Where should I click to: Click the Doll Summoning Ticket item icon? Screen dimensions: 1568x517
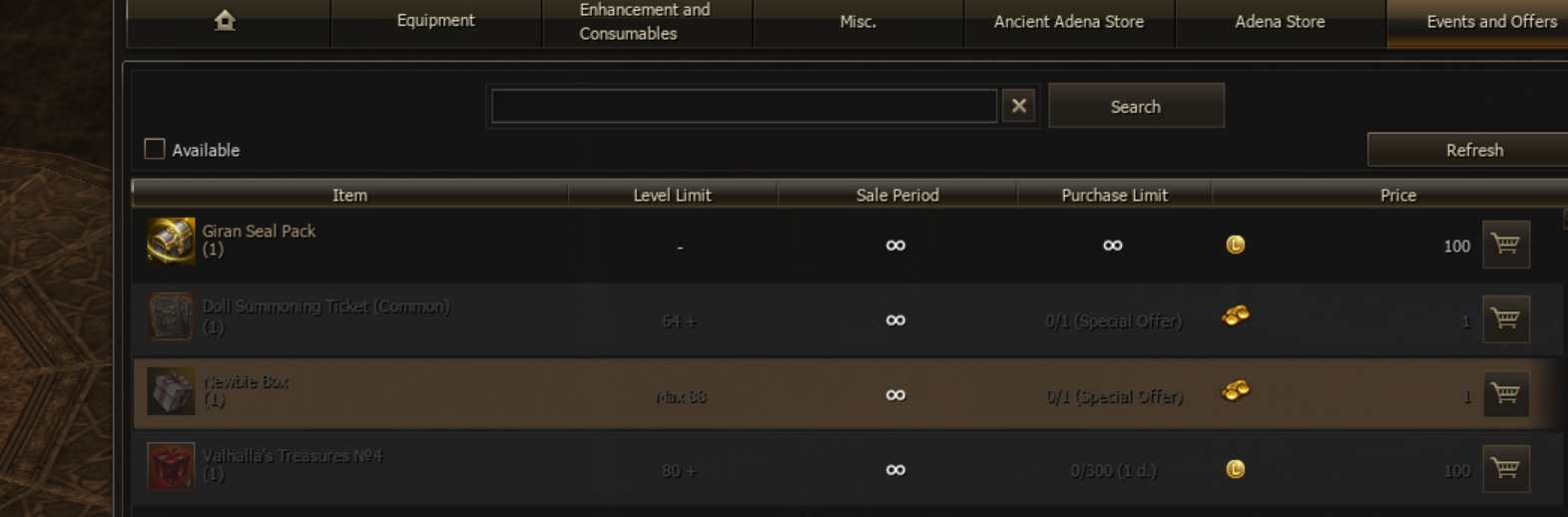[171, 316]
